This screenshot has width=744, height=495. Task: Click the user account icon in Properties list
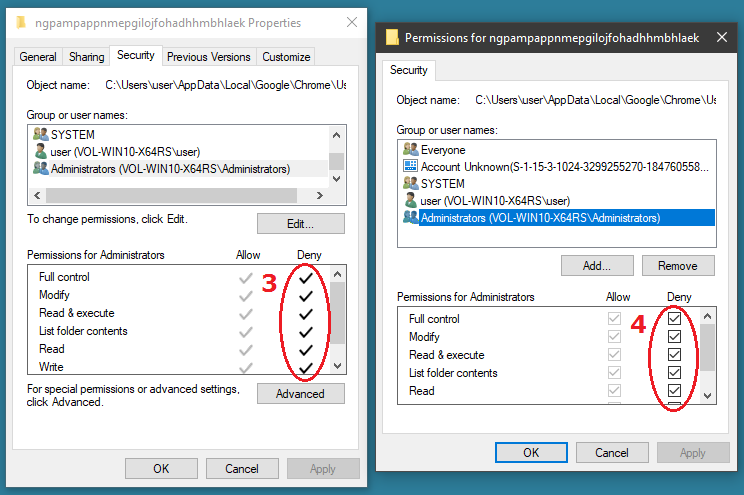[x=41, y=151]
